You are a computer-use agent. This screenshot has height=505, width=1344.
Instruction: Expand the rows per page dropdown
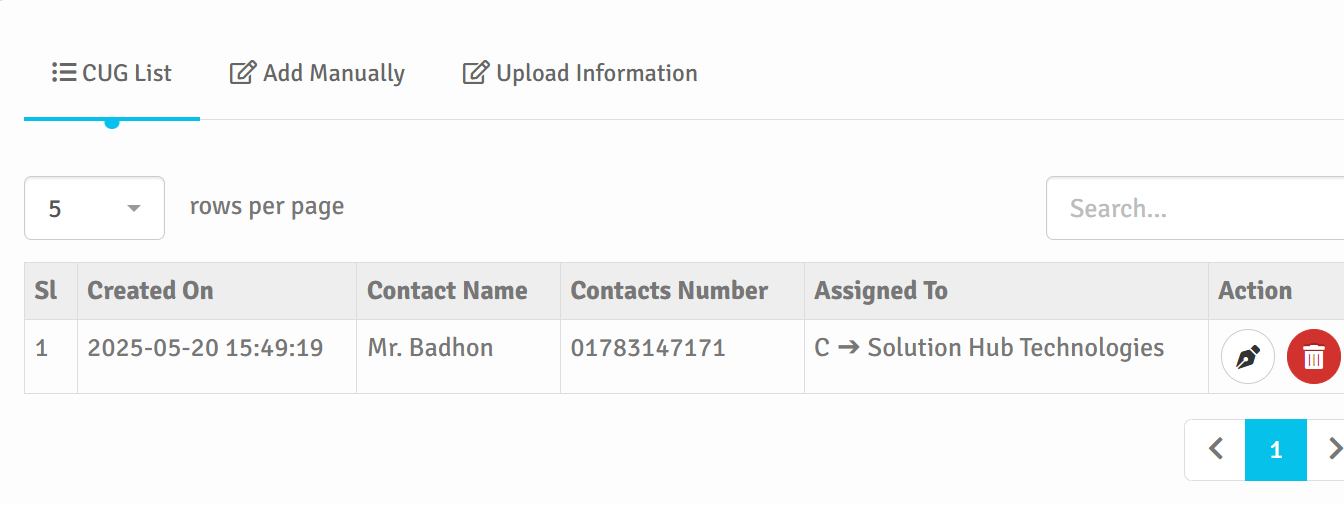[x=94, y=209]
